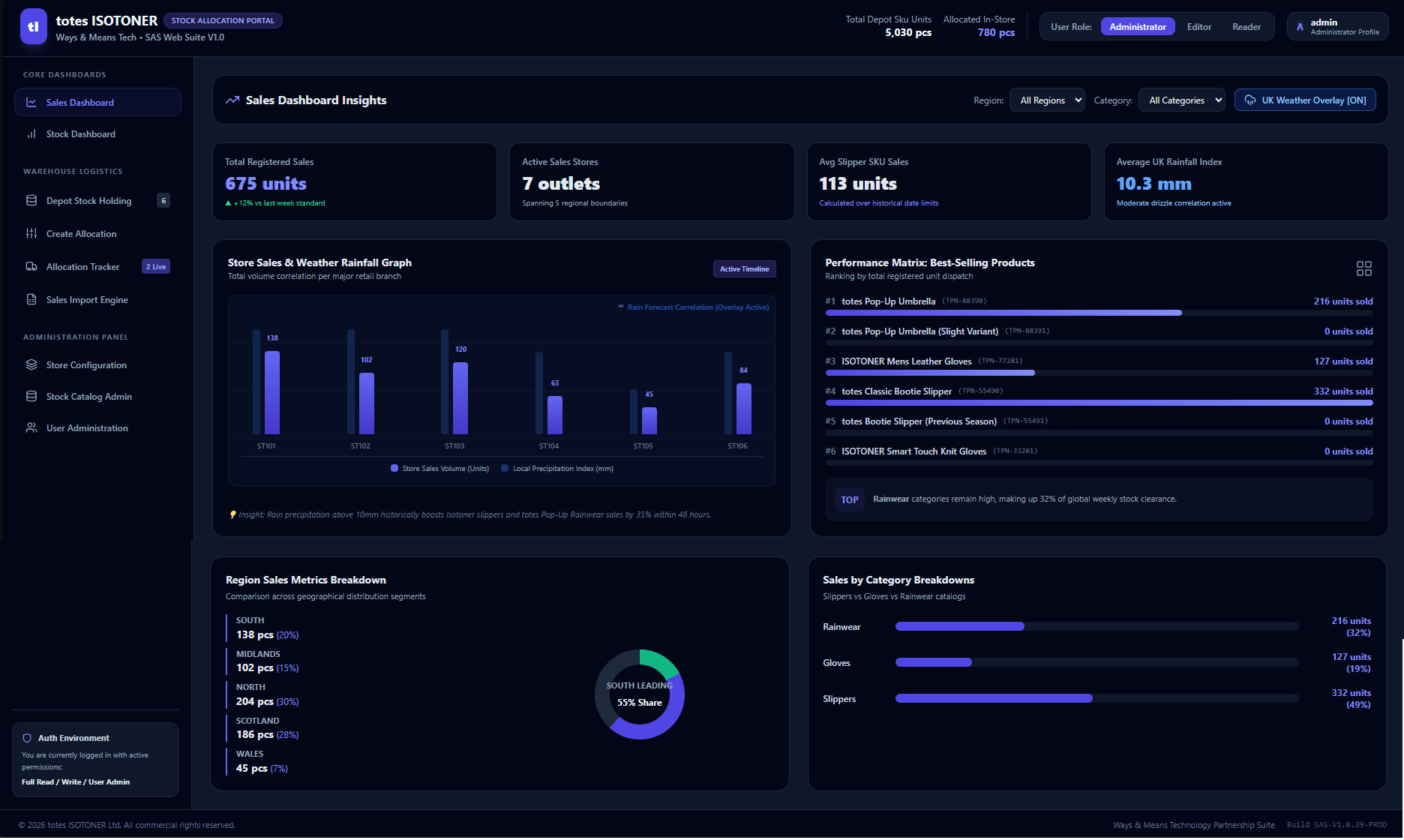
Task: Click the ISOTONER Mens Leather Gloves progress bar
Action: pyautogui.click(x=1099, y=373)
